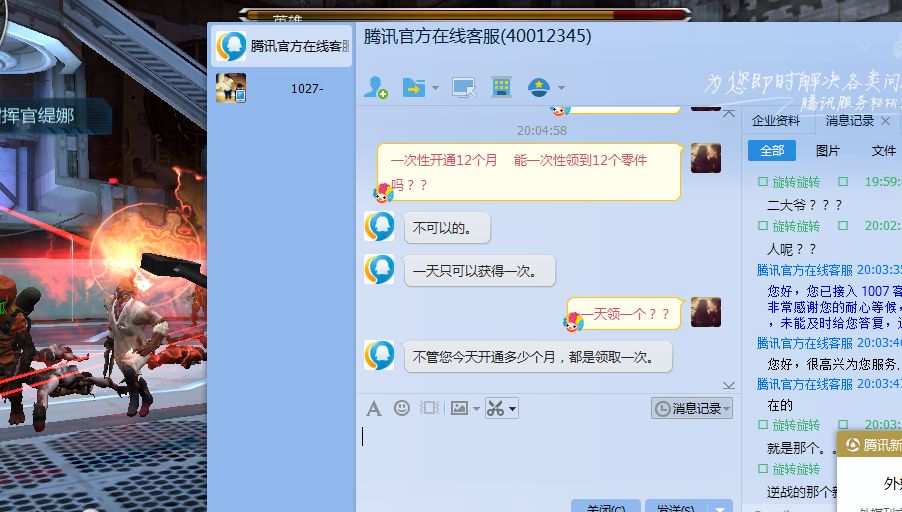This screenshot has width=902, height=512.
Task: Click service avatar beside 不管您今天开通多少个月 message
Action: [x=379, y=355]
